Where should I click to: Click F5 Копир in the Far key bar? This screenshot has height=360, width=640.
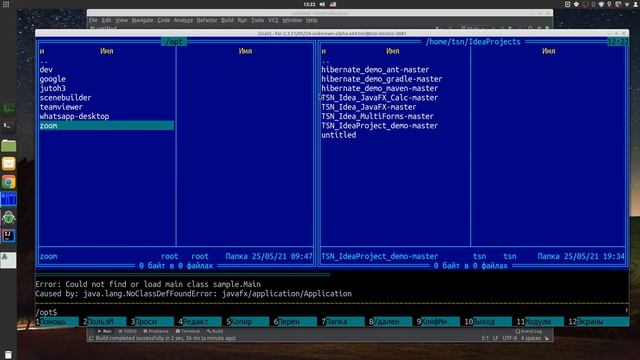point(247,322)
